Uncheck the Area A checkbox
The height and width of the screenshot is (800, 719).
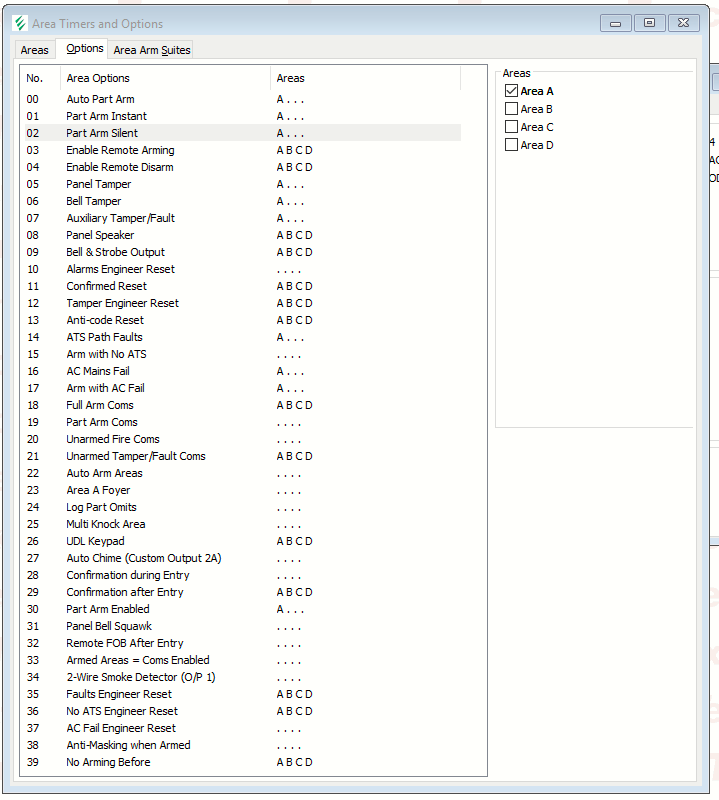(512, 91)
